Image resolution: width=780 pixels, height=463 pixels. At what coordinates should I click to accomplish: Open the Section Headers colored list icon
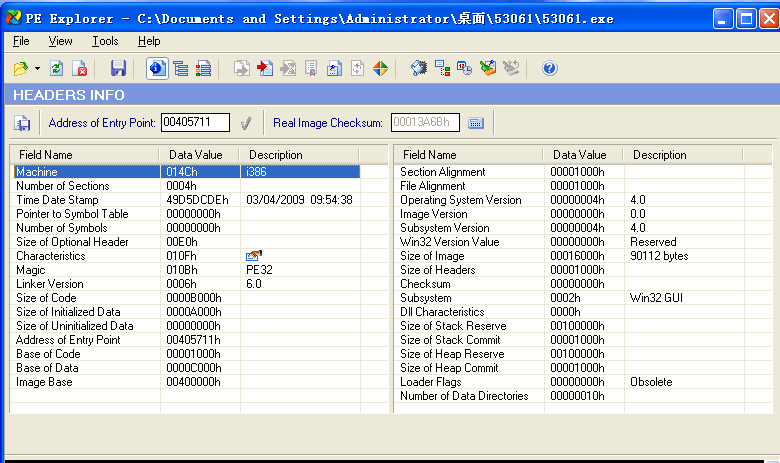[x=203, y=69]
